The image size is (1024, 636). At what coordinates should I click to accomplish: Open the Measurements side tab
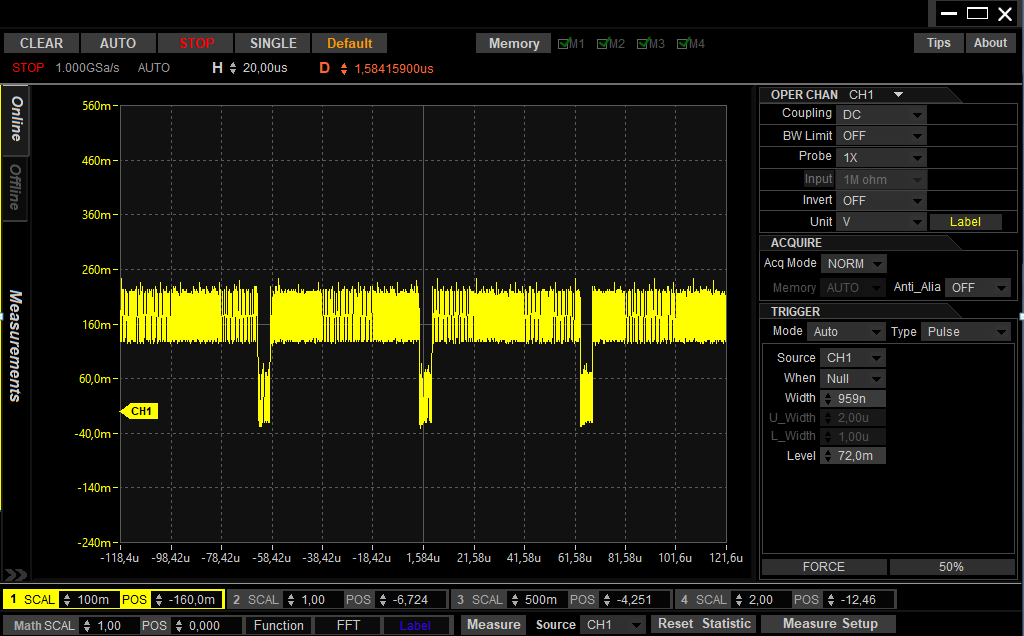16,346
